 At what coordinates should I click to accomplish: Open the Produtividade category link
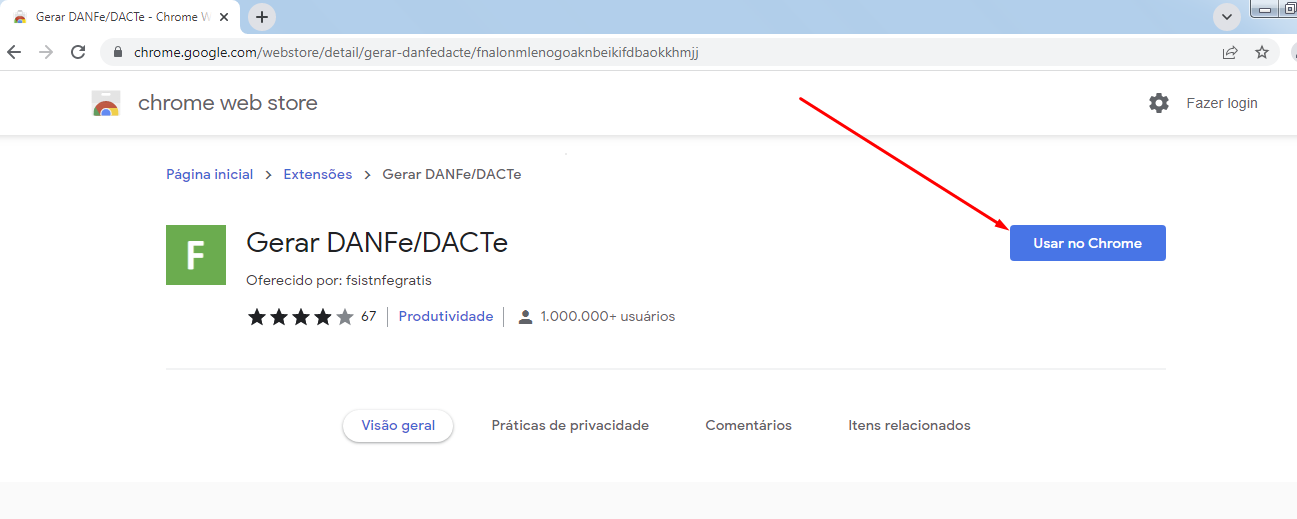[x=446, y=316]
